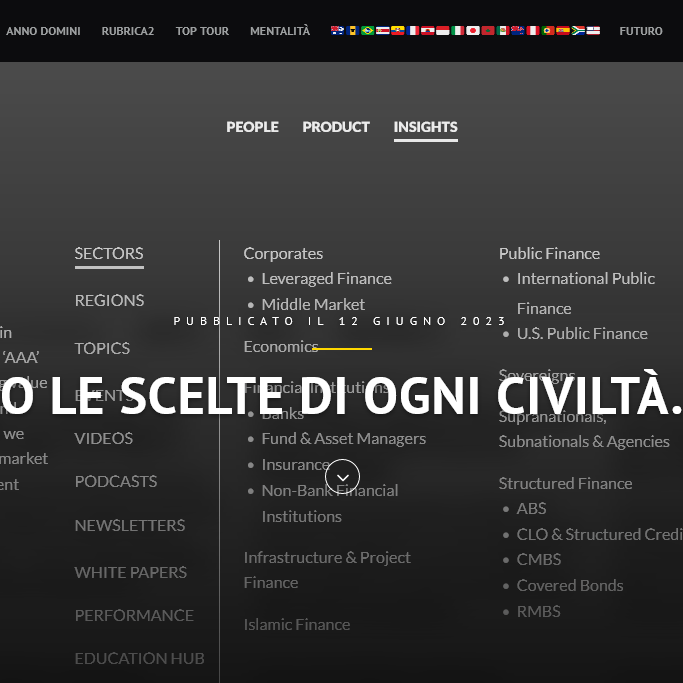The height and width of the screenshot is (683, 683).
Task: Select the Ecuador flag icon
Action: click(398, 31)
